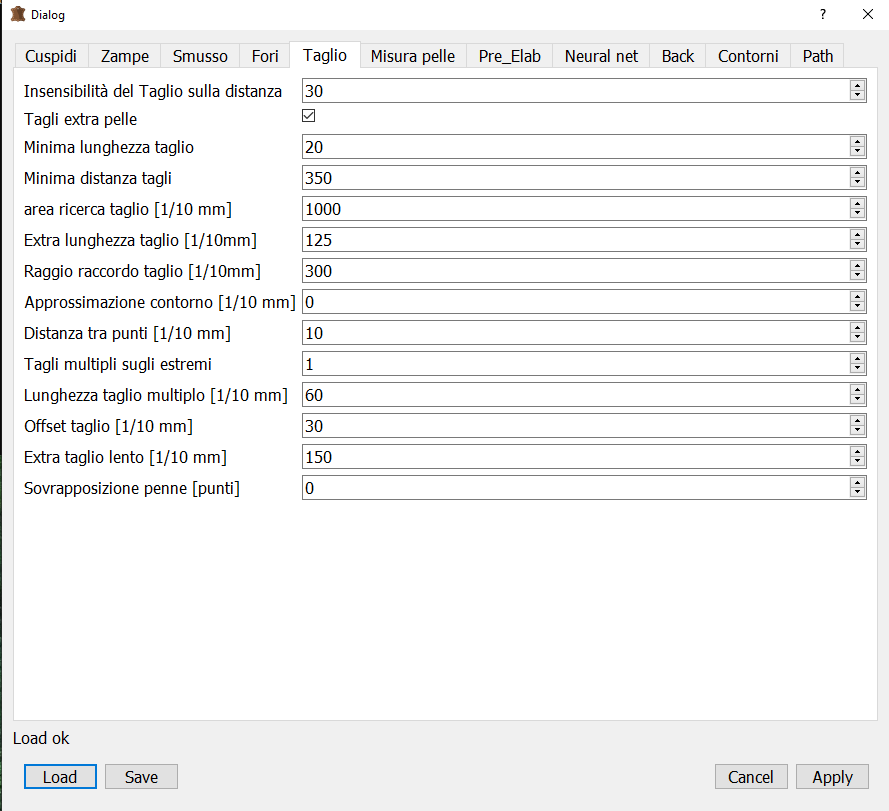Go to the Contorni tab
Screen dimensions: 889x811
point(748,56)
